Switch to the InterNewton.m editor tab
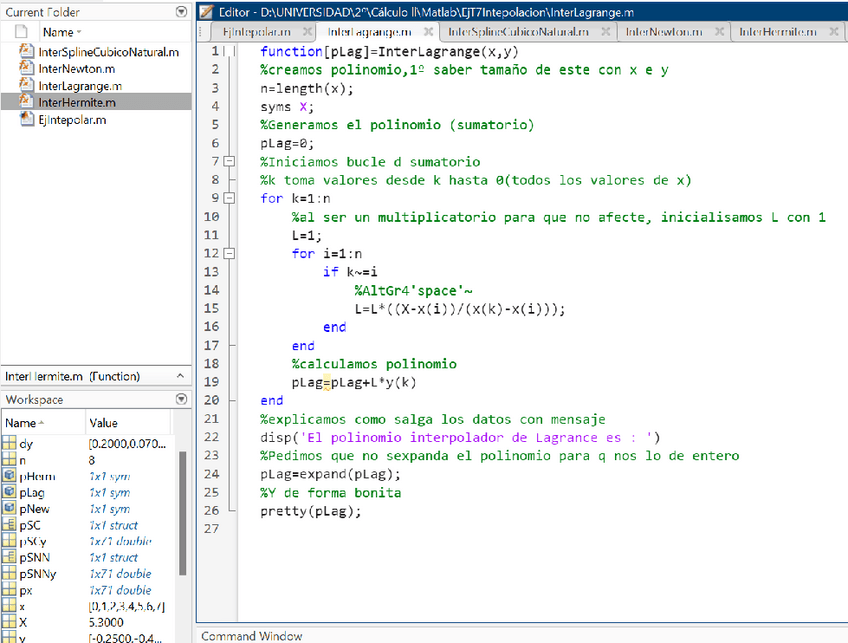The width and height of the screenshot is (848, 643). point(664,31)
